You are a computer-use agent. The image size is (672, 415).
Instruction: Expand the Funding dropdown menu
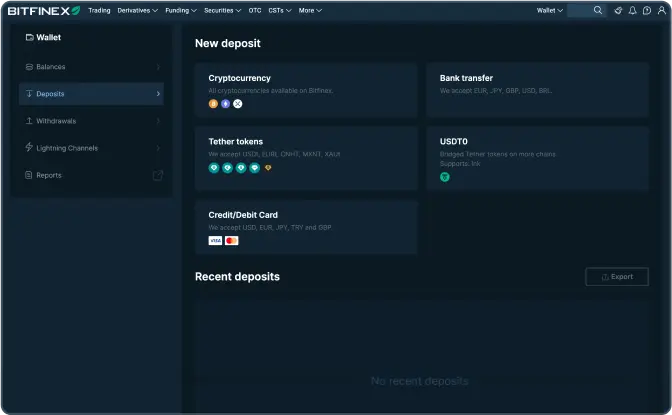(181, 10)
